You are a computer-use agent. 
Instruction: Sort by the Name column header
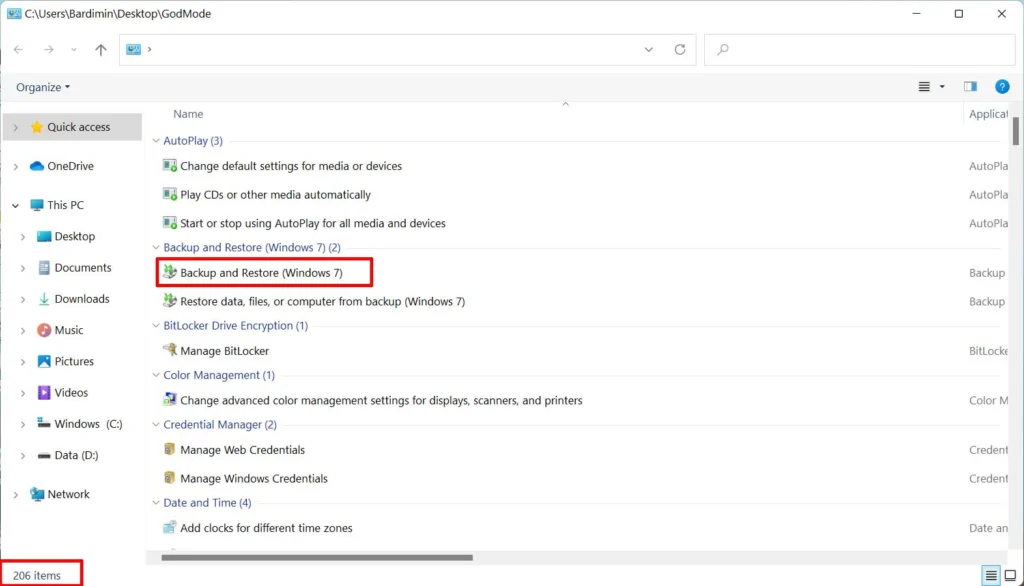188,114
